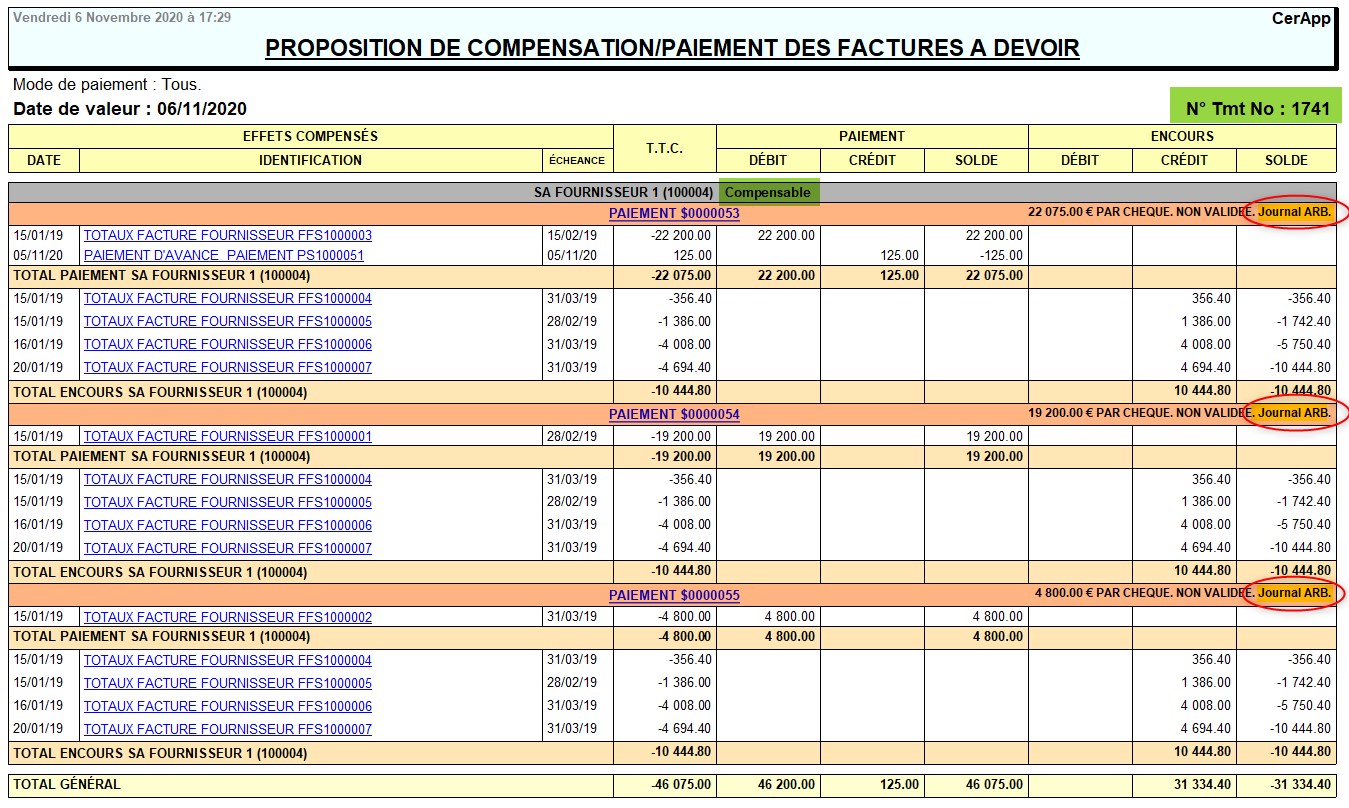Click Journal ARB. on the PAIEMENT $0000055 row
The height and width of the screenshot is (808, 1349).
pyautogui.click(x=1294, y=593)
